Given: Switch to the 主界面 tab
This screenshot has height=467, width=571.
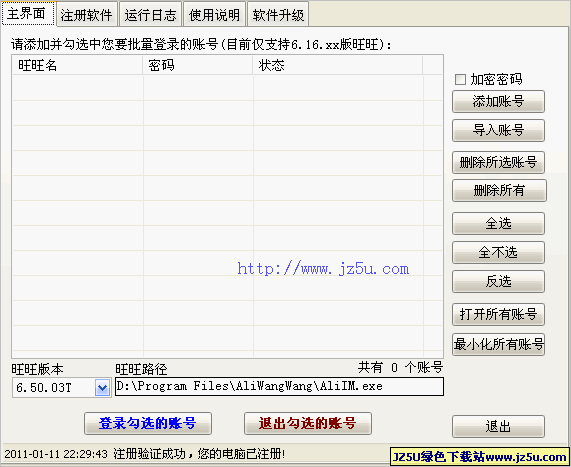Looking at the screenshot, I should (29, 13).
